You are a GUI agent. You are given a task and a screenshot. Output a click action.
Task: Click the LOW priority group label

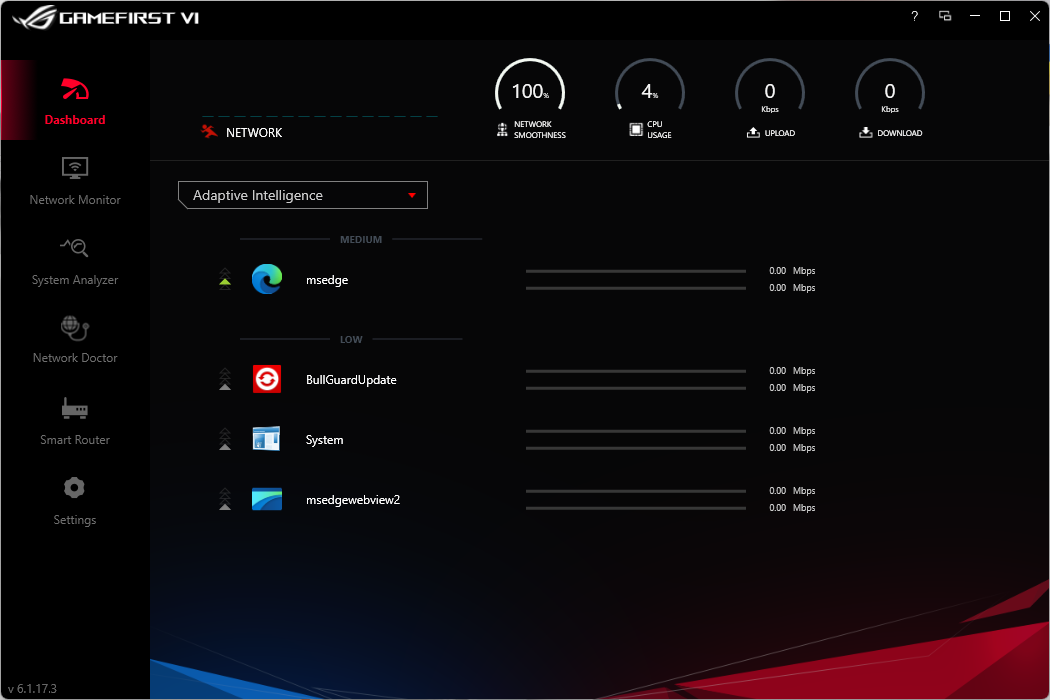click(x=351, y=340)
